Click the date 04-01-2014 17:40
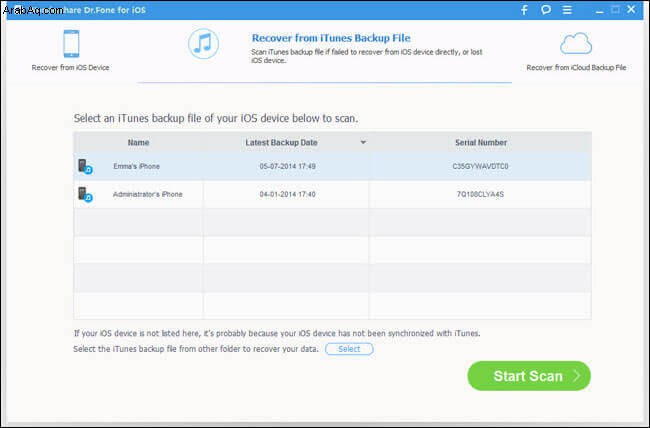This screenshot has height=428, width=650. tap(287, 194)
